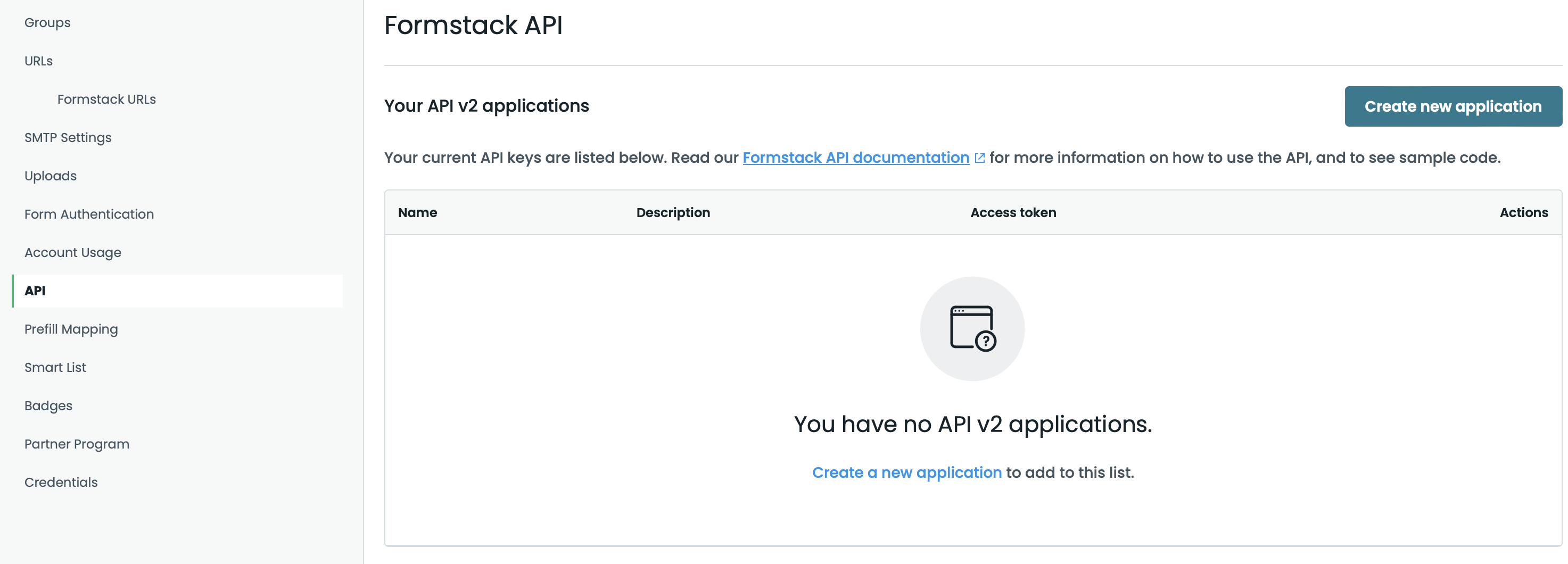Open the Uploads page
The width and height of the screenshot is (1568, 564).
click(x=50, y=175)
